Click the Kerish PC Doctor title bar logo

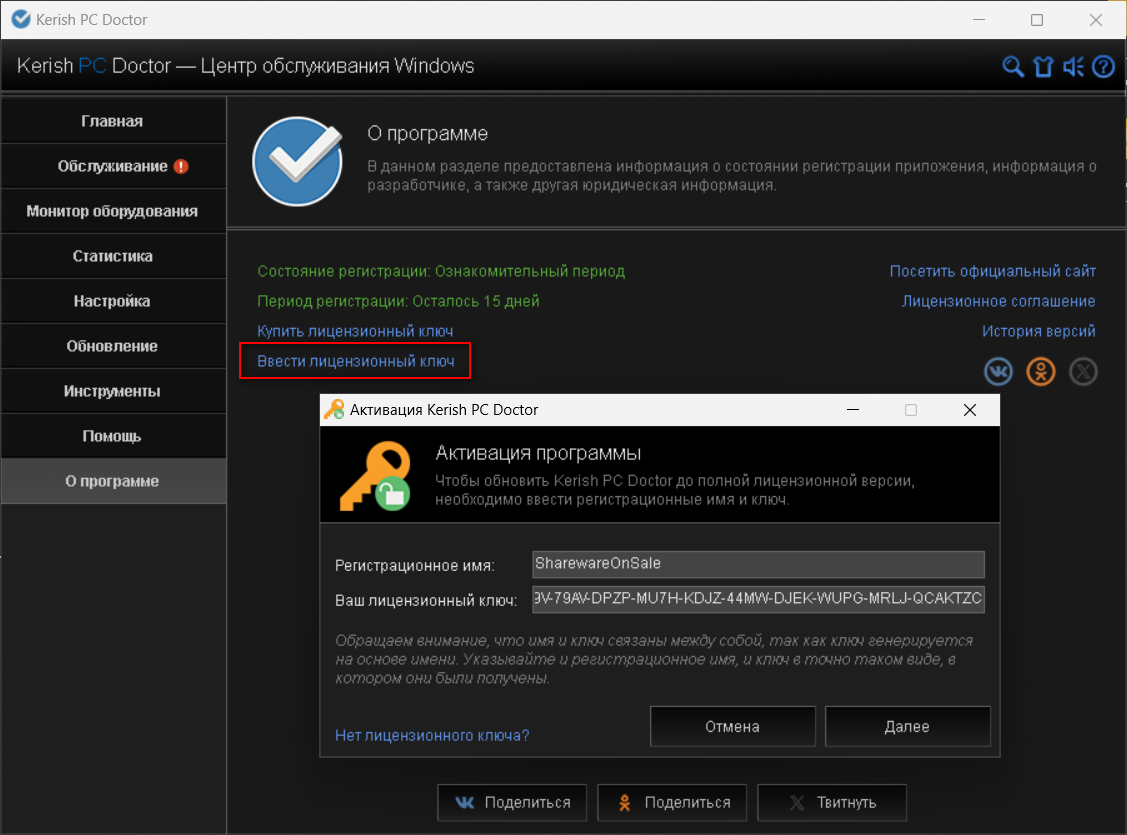[x=21, y=19]
